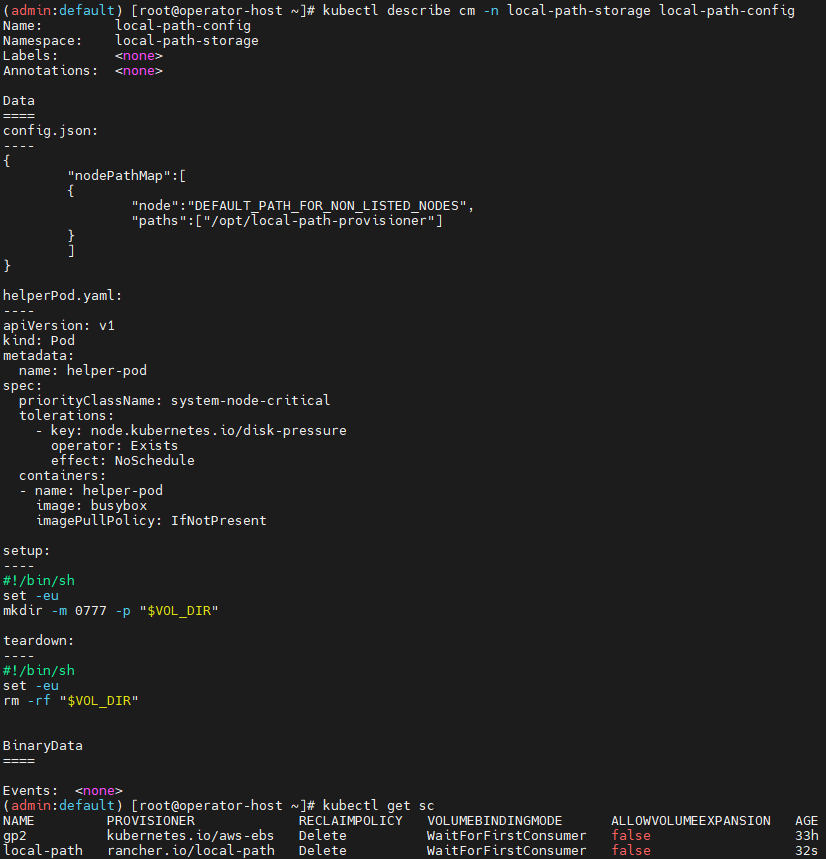Click the 'BinaryData' section heading

(43, 746)
